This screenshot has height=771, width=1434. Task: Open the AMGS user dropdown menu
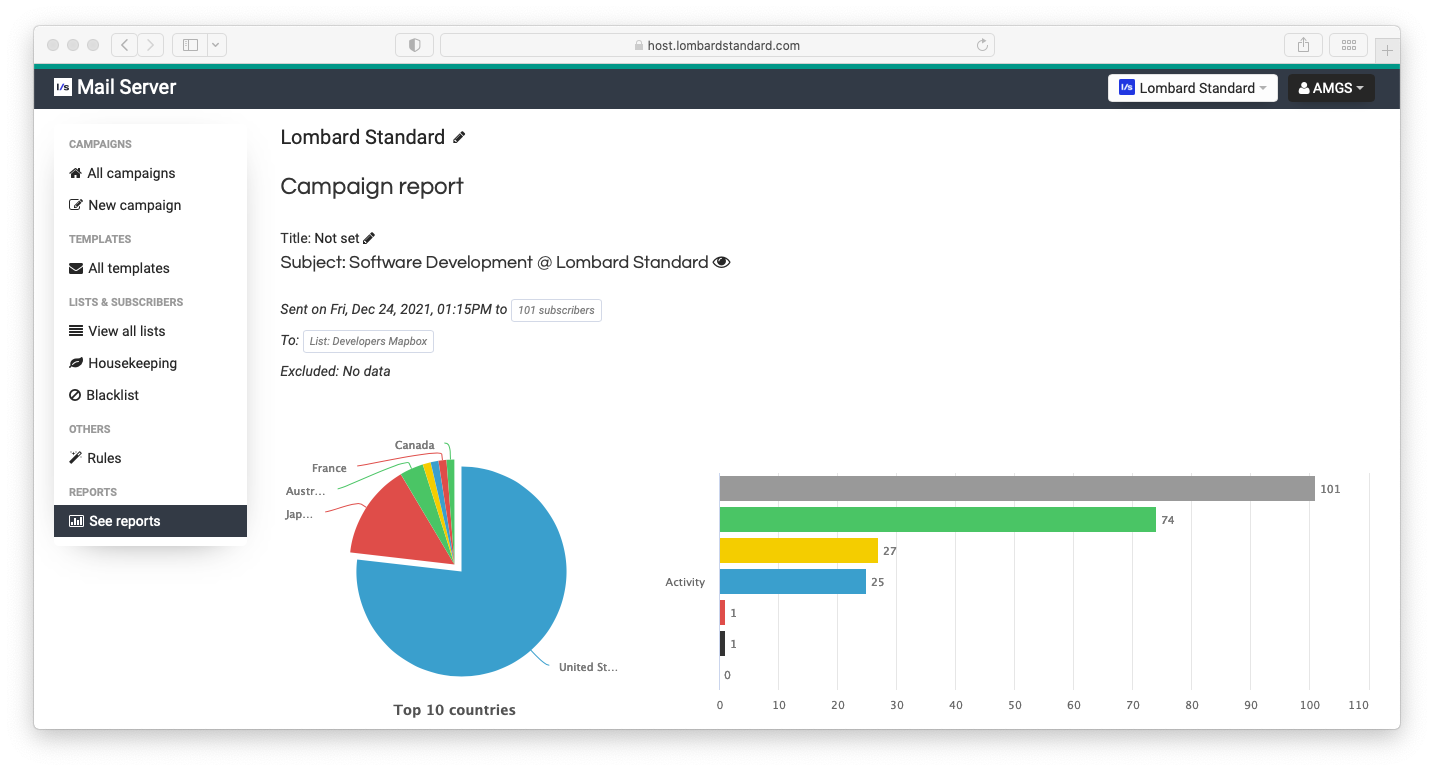point(1330,88)
